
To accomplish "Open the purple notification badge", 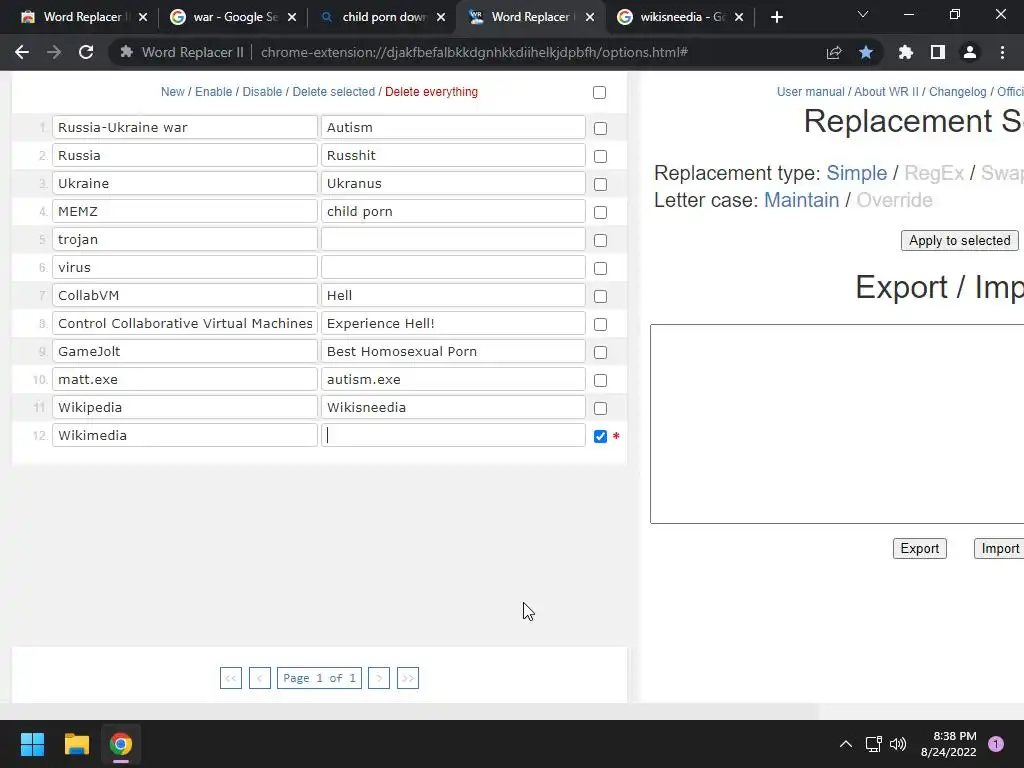I will click(996, 744).
